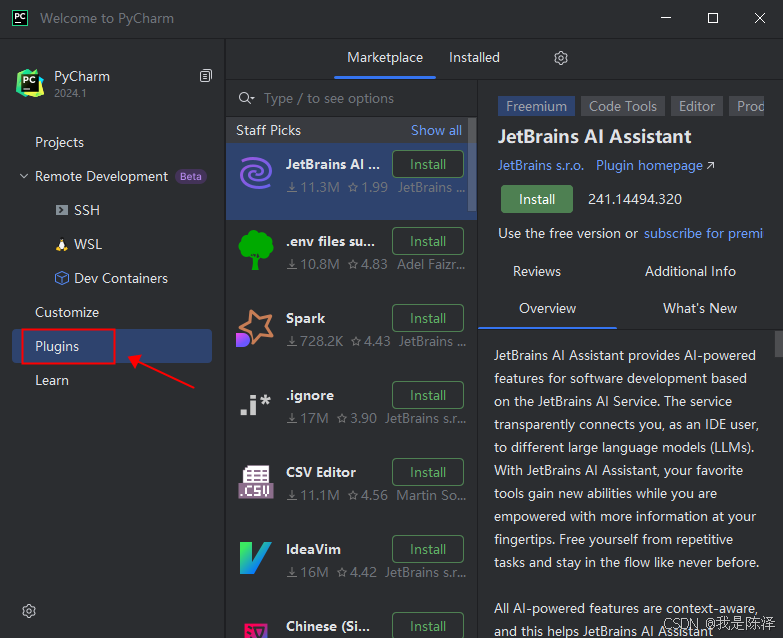Click the Freemium tag
The width and height of the screenshot is (783, 638).
[536, 106]
